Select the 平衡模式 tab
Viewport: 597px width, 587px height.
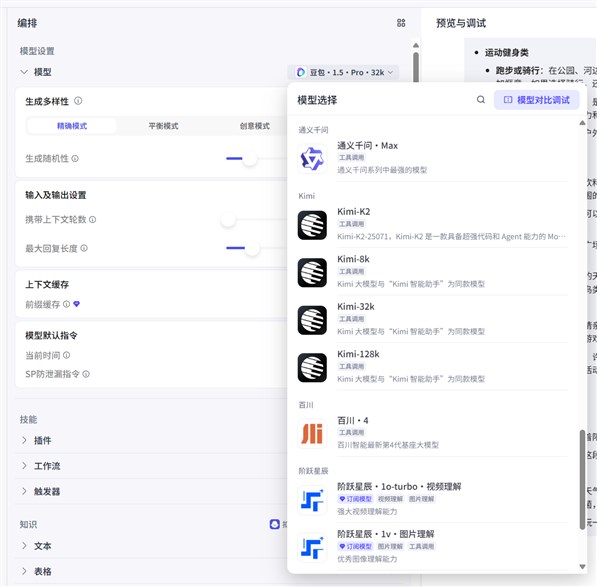point(163,126)
